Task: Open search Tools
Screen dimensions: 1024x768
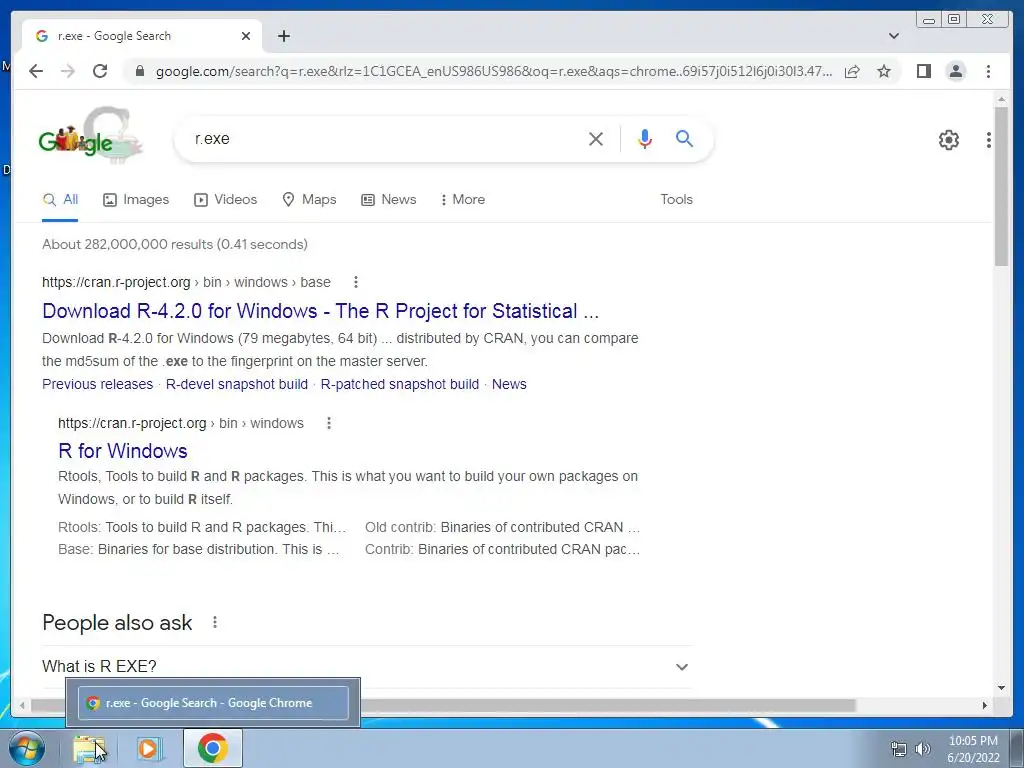Action: pyautogui.click(x=676, y=200)
